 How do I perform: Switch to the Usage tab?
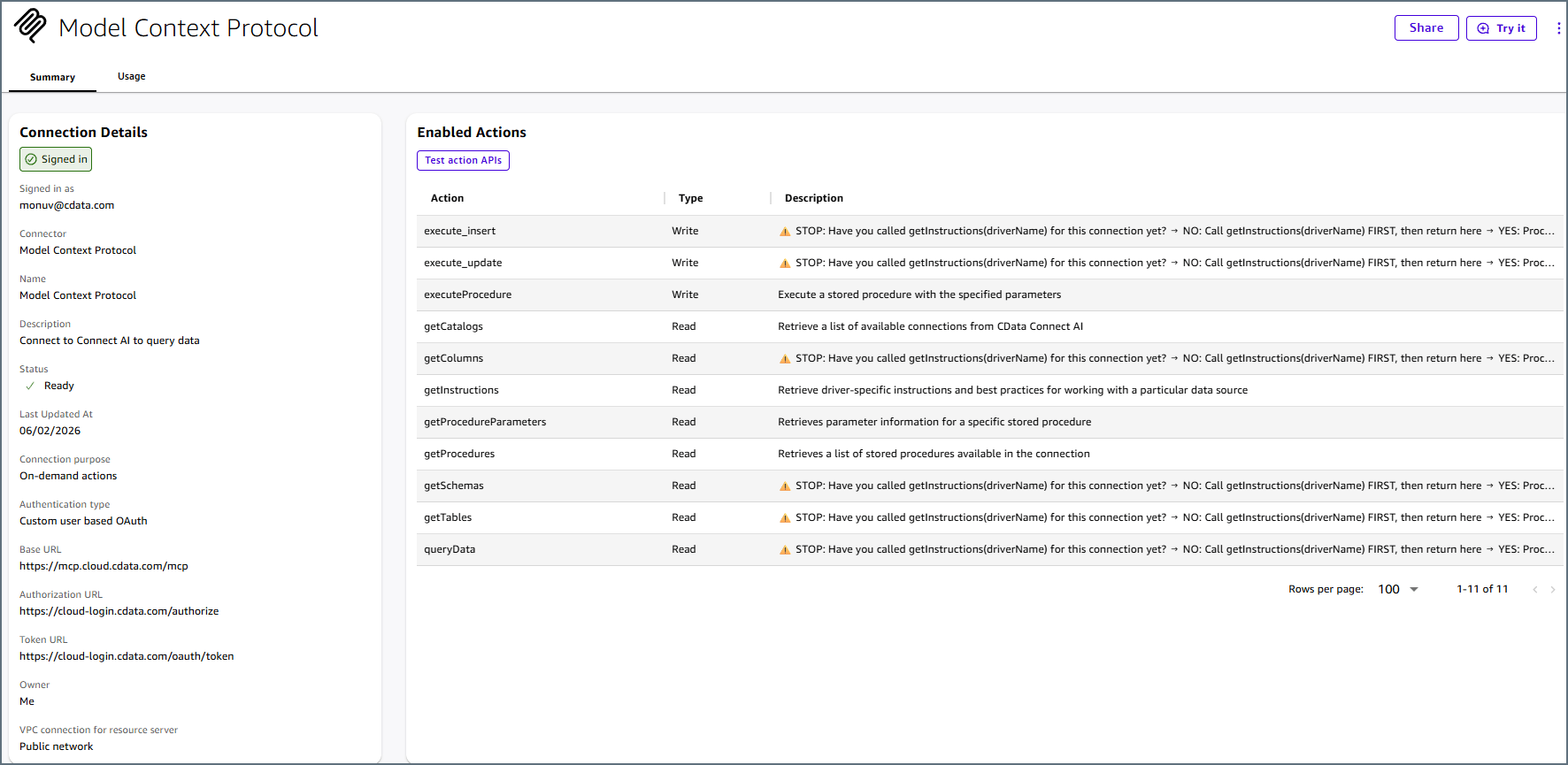point(131,76)
